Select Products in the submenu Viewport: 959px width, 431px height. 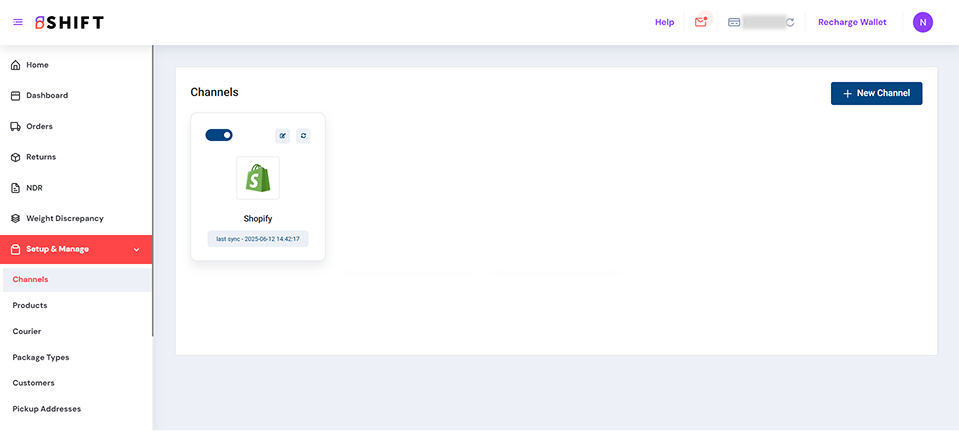[30, 305]
